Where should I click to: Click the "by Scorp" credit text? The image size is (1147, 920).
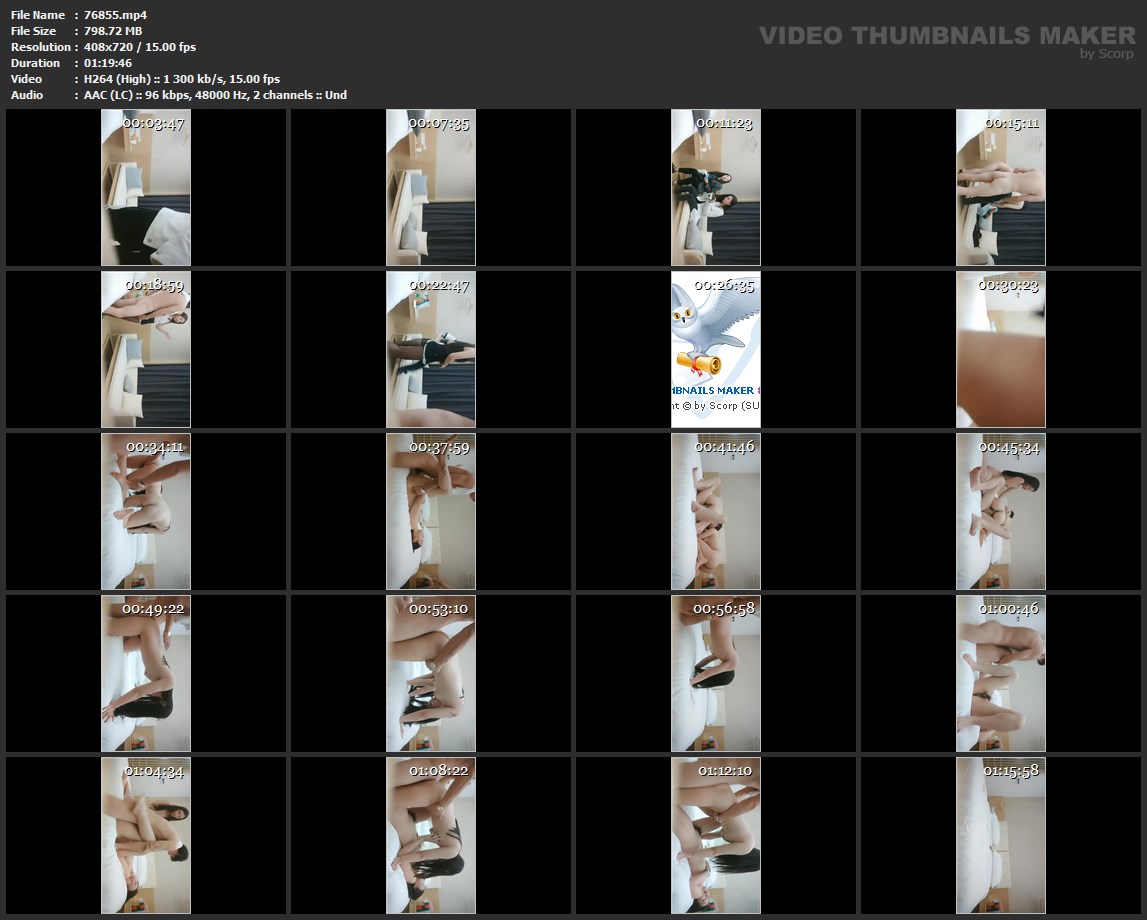coord(1106,54)
